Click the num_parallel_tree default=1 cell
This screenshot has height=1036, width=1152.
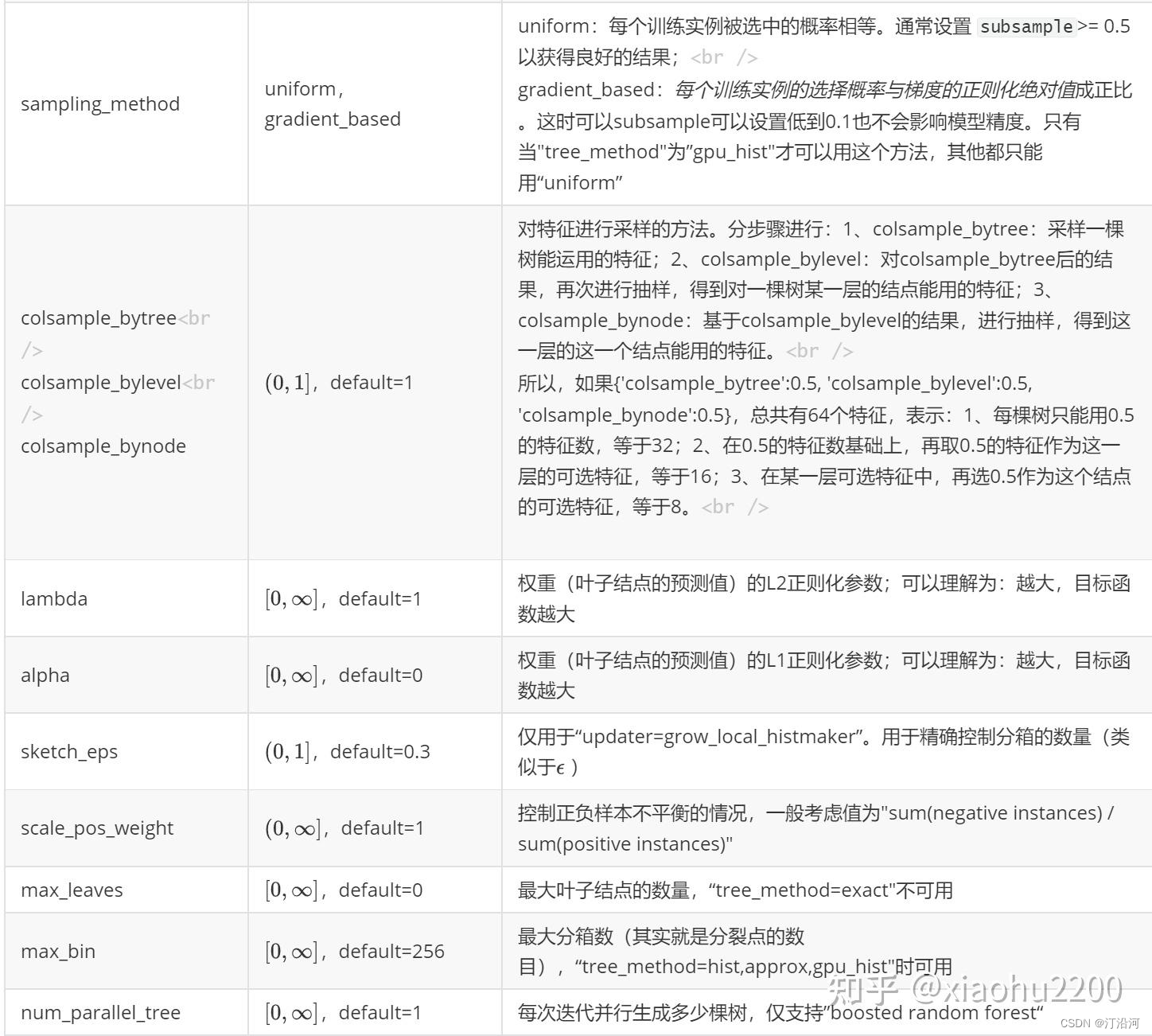pyautogui.click(x=375, y=1012)
